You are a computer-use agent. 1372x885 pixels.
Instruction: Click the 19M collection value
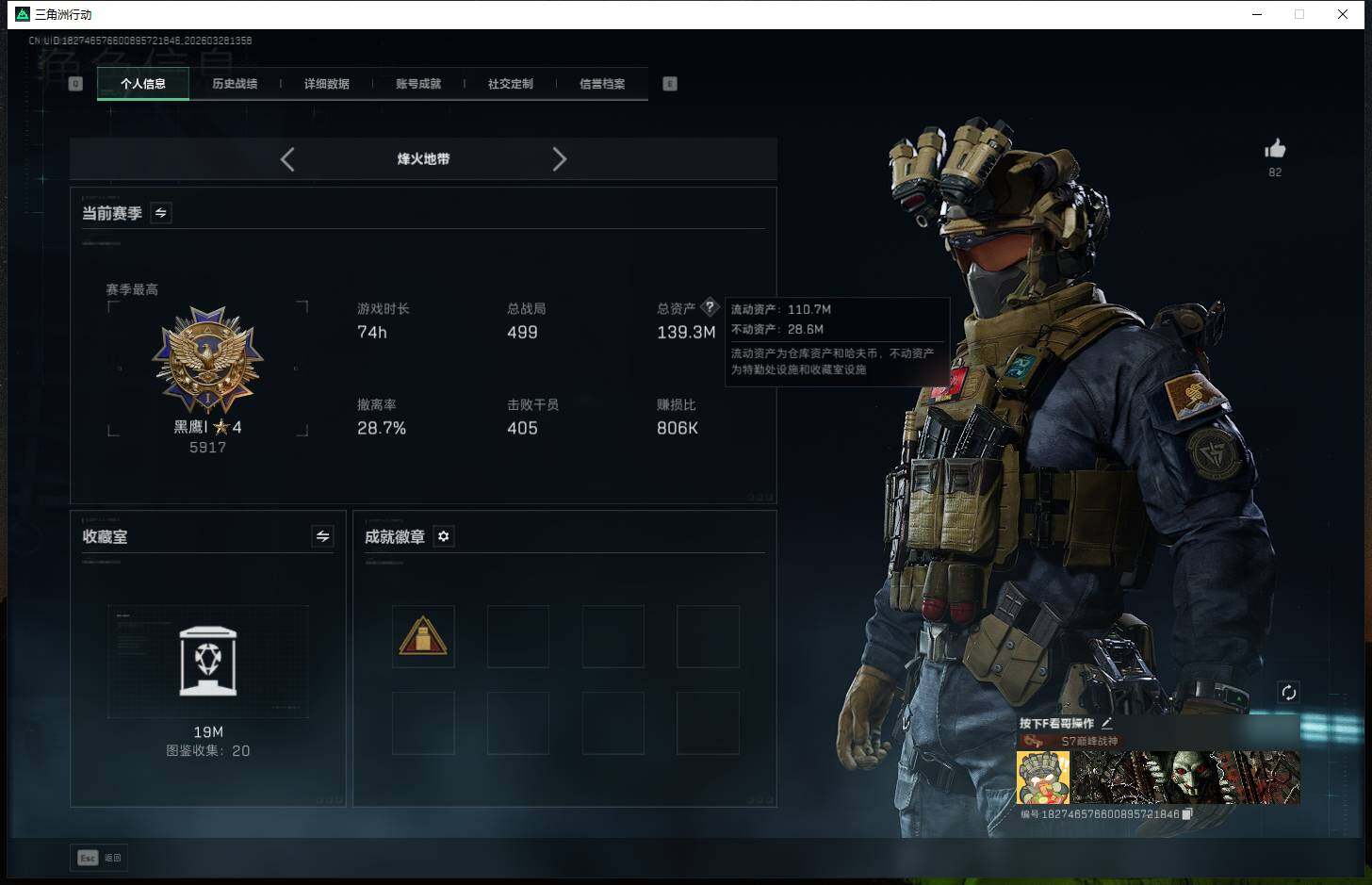(x=208, y=732)
